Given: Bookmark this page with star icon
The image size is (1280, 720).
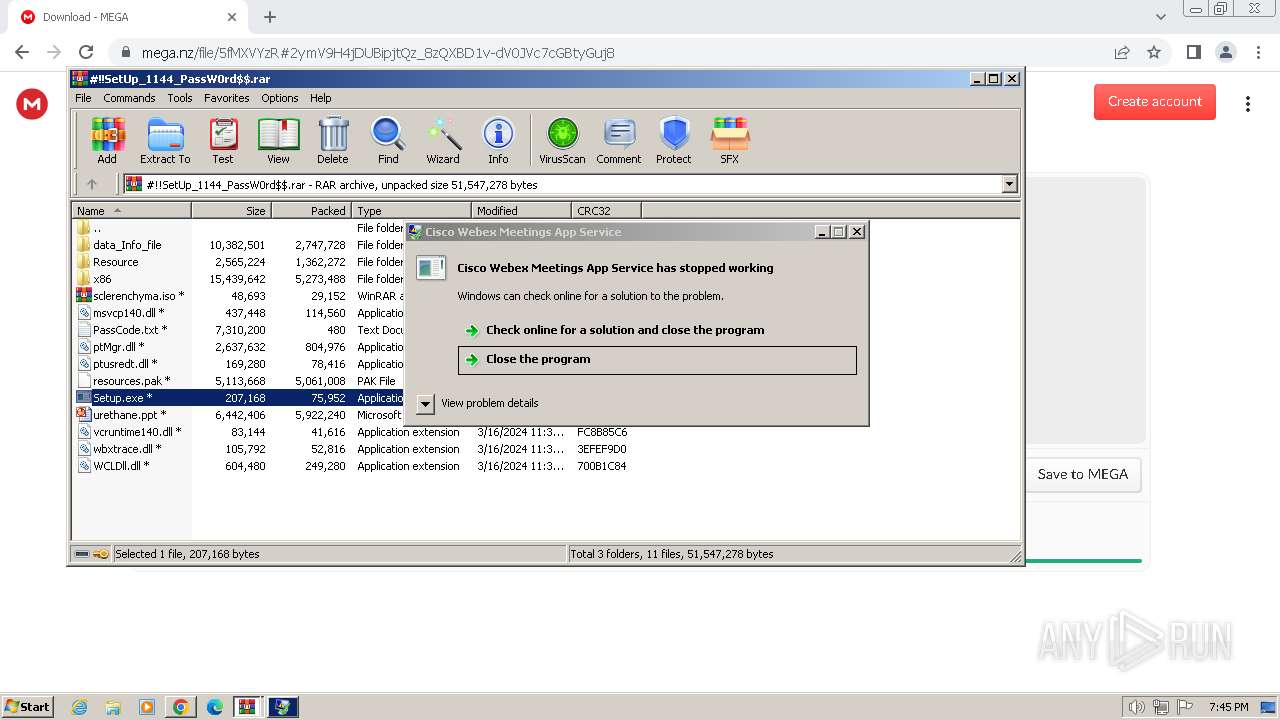Looking at the screenshot, I should tap(1154, 52).
